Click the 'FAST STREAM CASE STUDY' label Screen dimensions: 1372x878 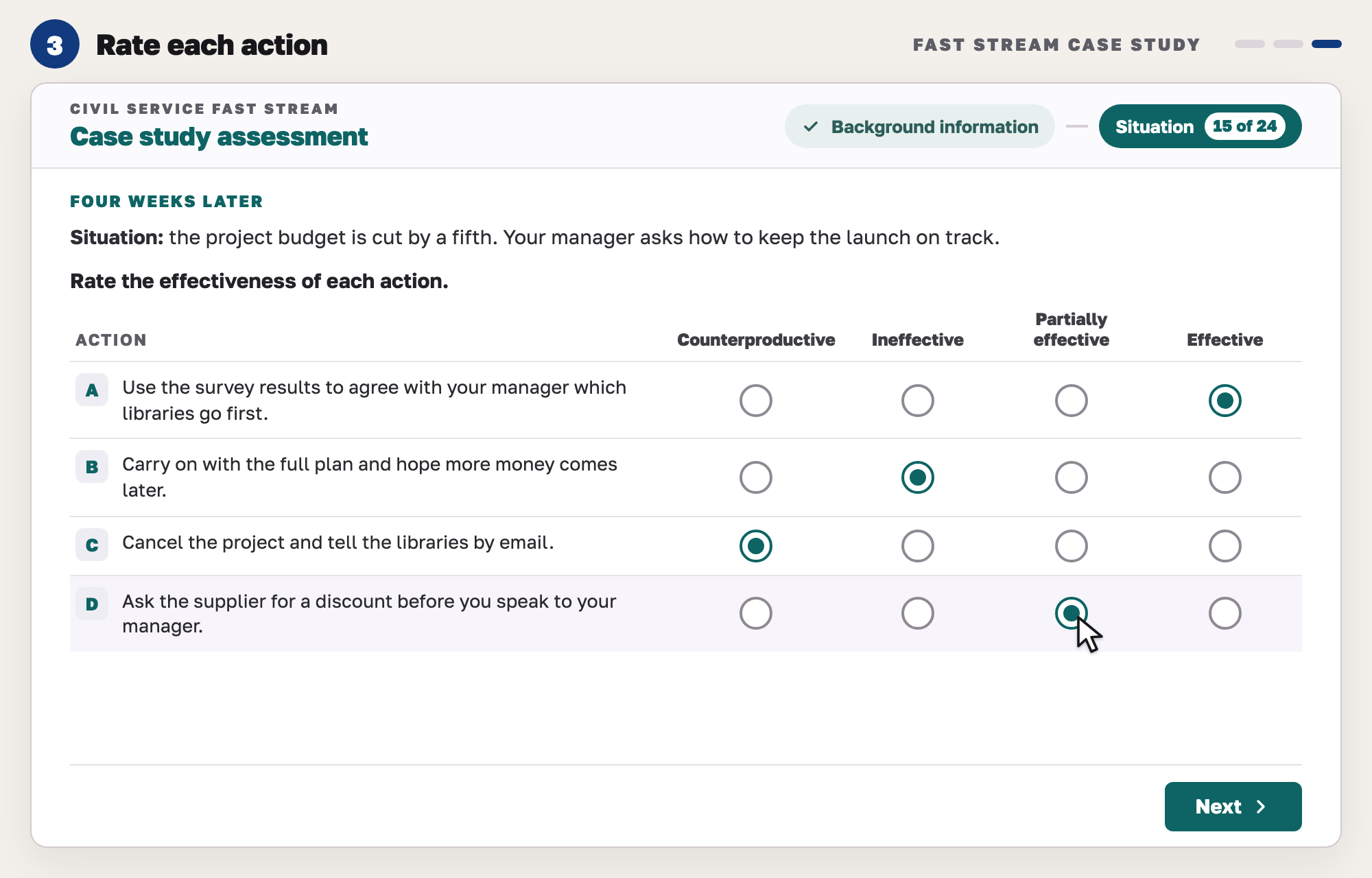pyautogui.click(x=1056, y=45)
